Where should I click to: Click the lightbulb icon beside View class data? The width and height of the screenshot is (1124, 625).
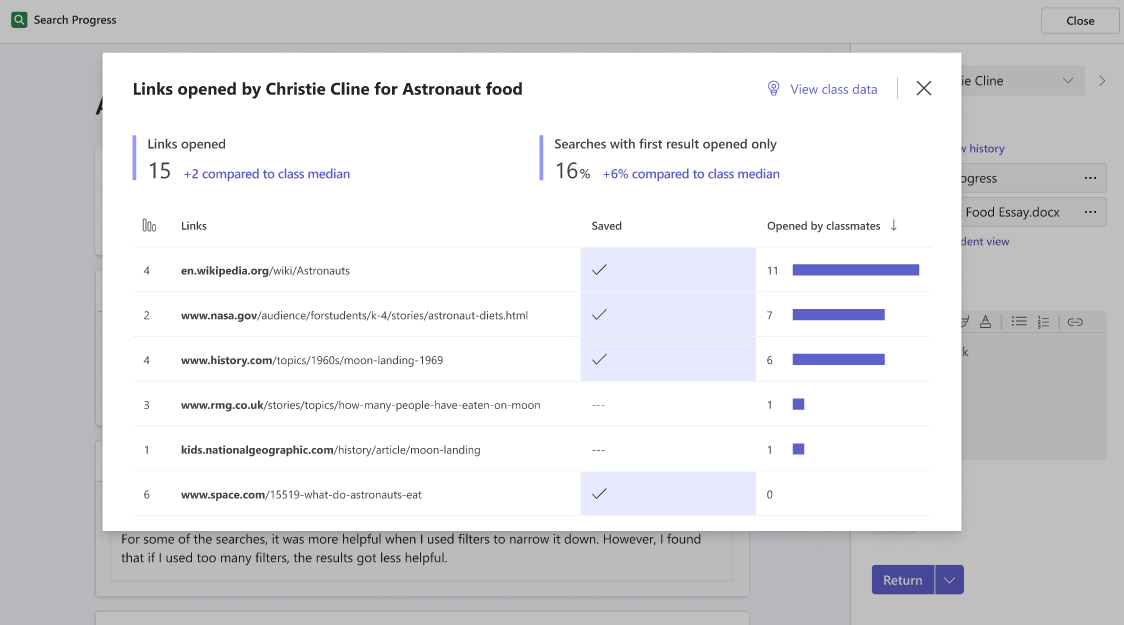point(773,89)
